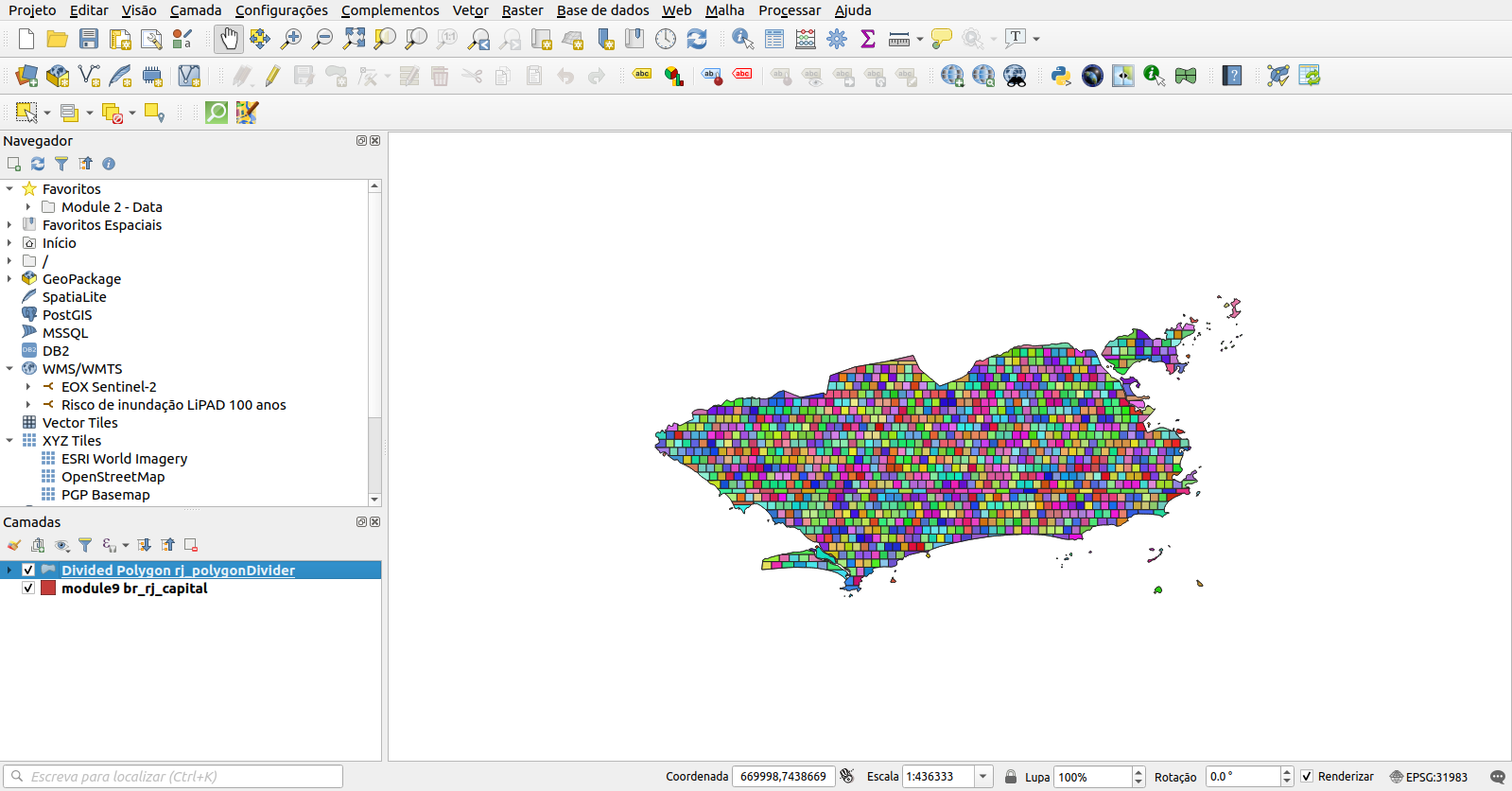Toggle extents display next to the coordinate field
Viewport: 1512px width, 791px height.
(x=847, y=777)
